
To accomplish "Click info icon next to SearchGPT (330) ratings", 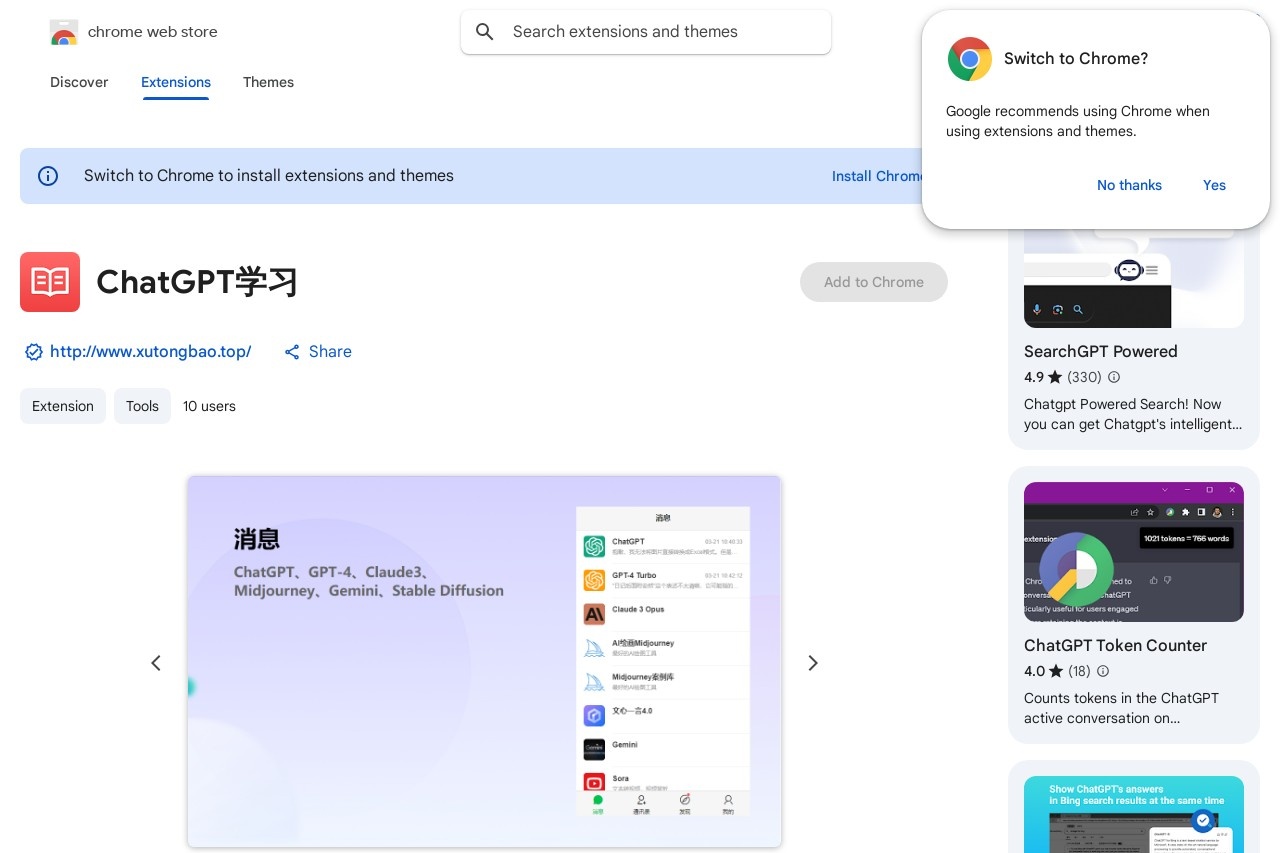I will (x=1114, y=377).
